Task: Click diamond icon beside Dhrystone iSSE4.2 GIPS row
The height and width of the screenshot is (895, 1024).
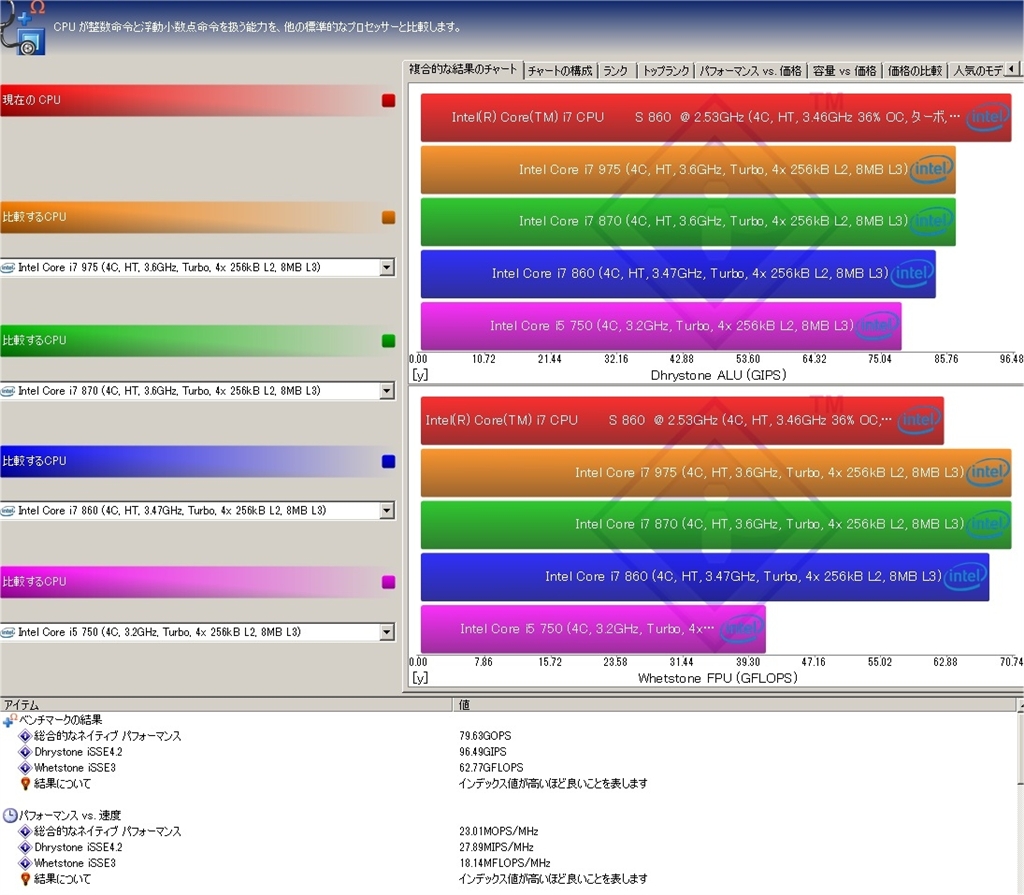Action: coord(25,752)
